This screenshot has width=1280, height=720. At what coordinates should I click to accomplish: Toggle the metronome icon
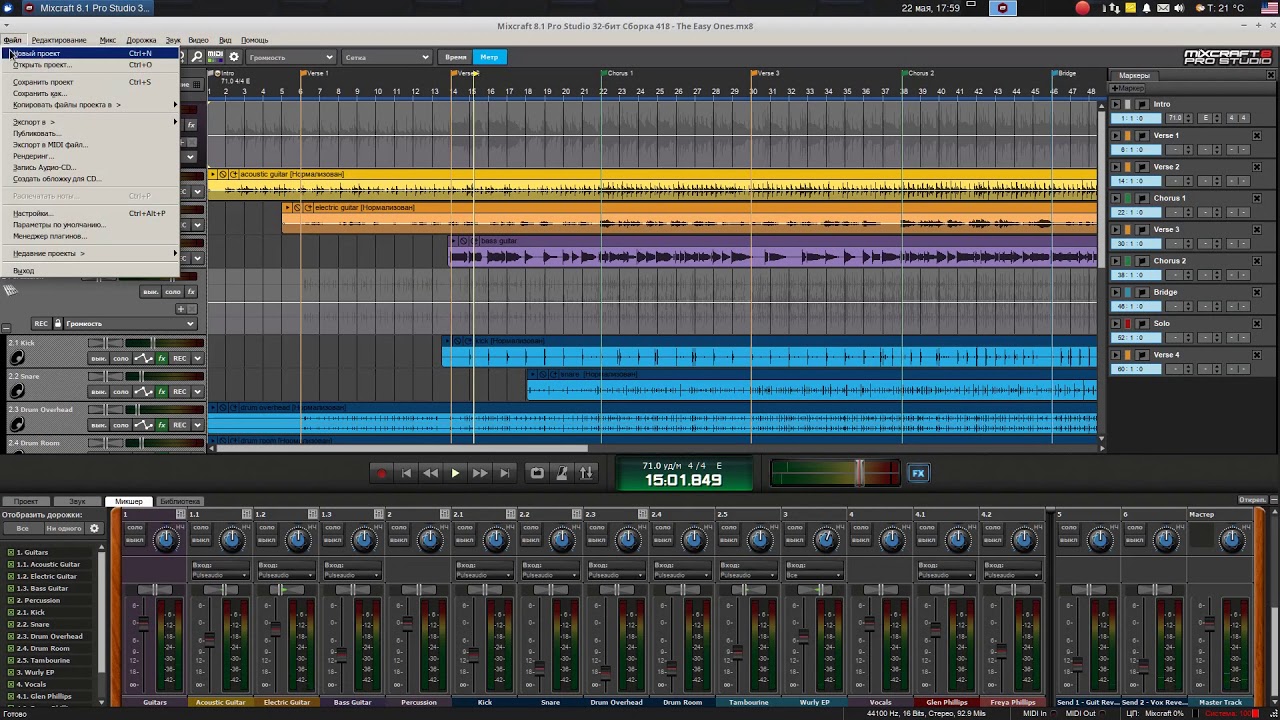click(x=562, y=473)
